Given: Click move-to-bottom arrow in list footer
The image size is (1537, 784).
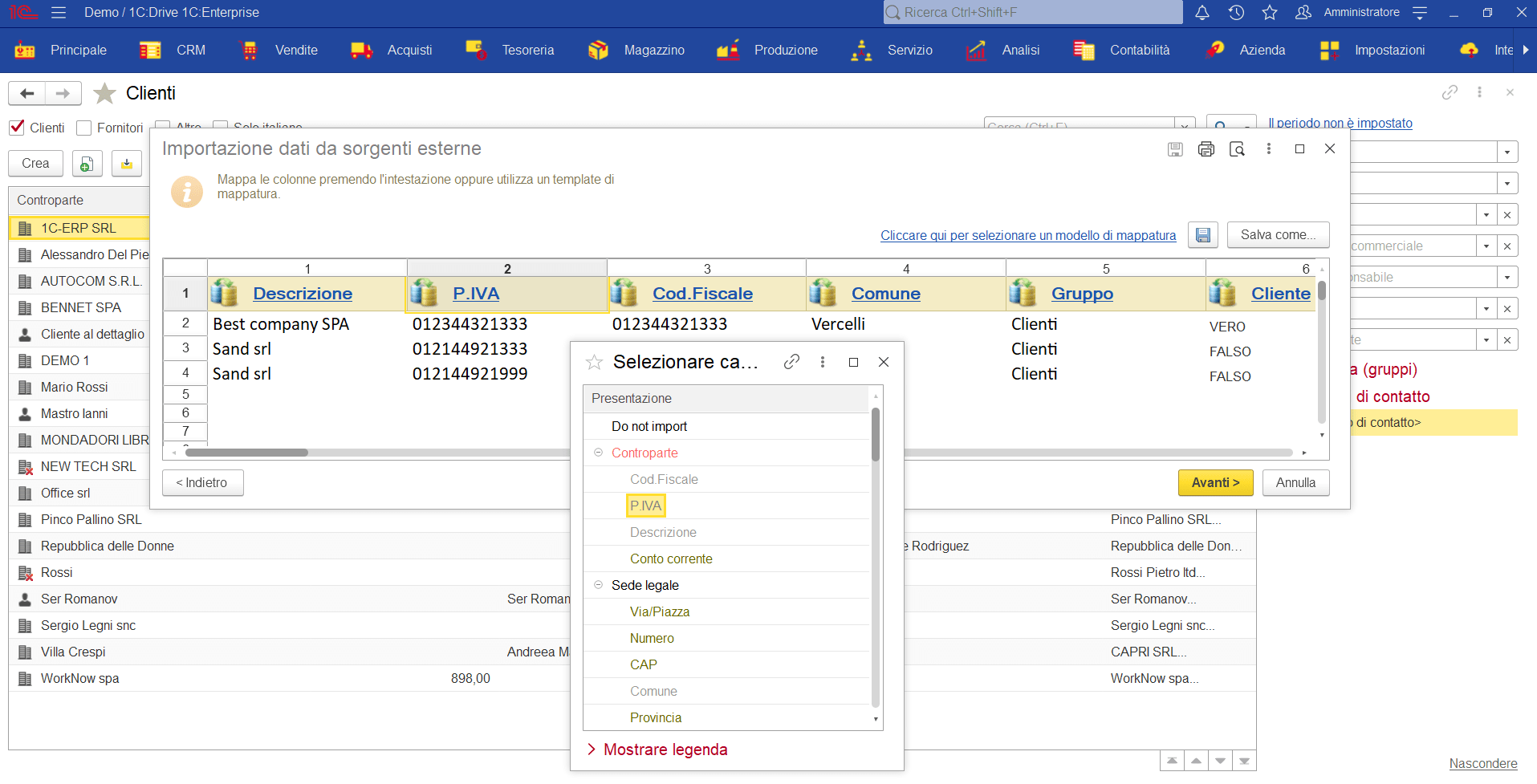Looking at the screenshot, I should pos(1244,761).
